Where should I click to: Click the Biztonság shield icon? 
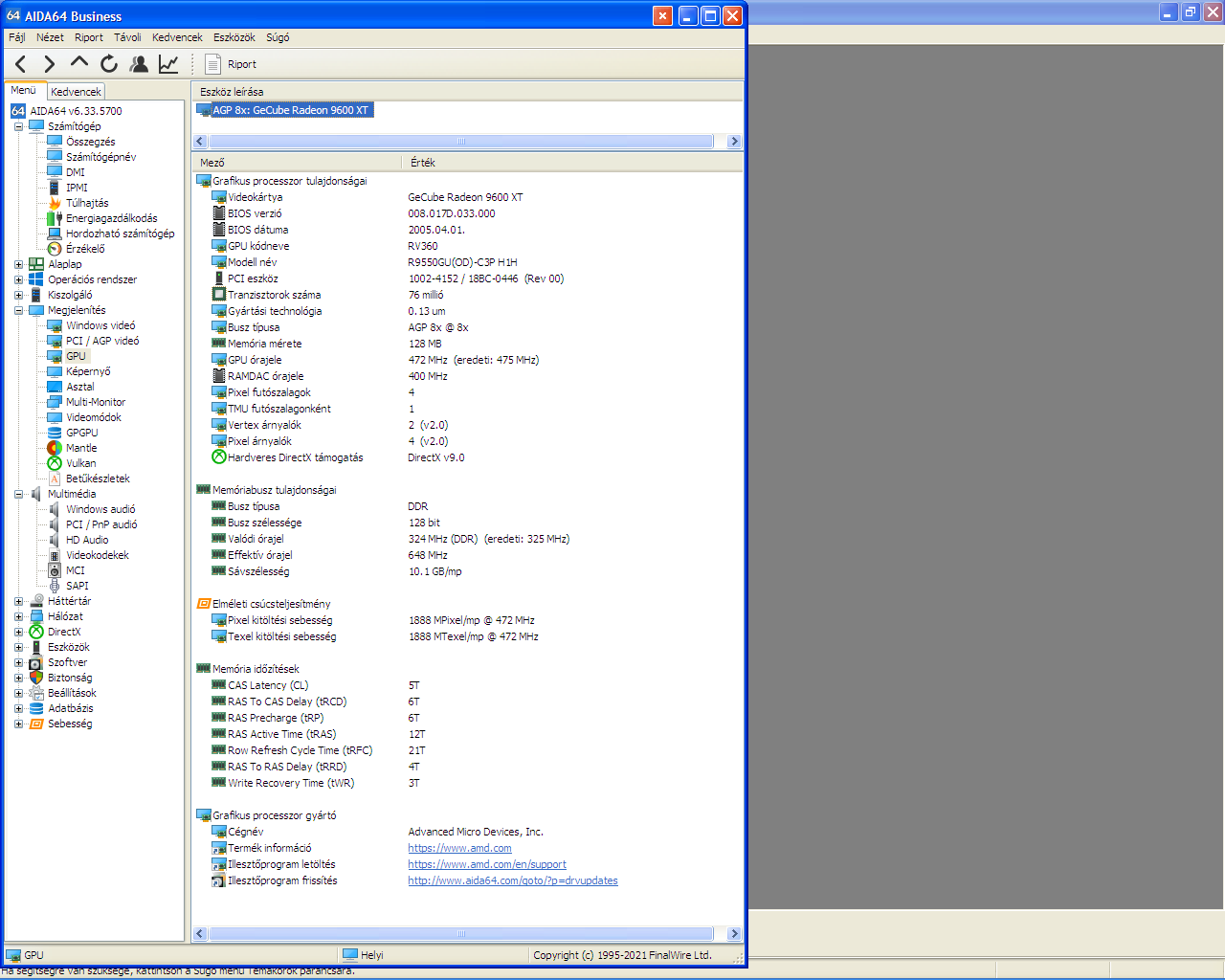coord(36,678)
